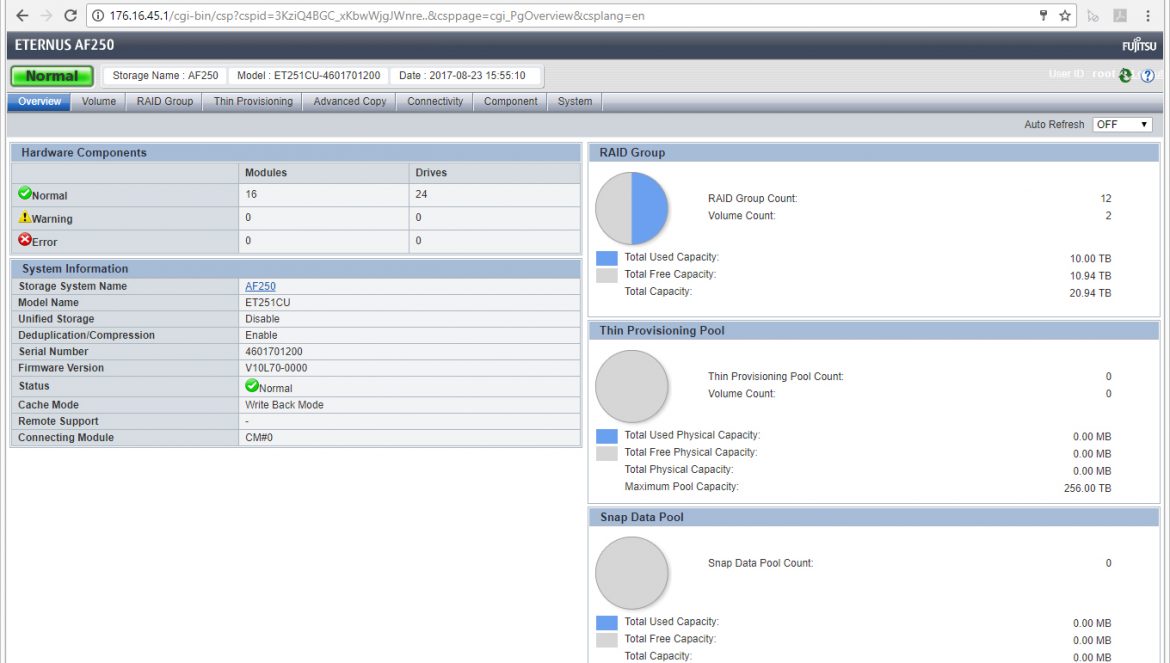Click the total free capacity "10.94 TB"
This screenshot has width=1170, height=663.
[1090, 276]
